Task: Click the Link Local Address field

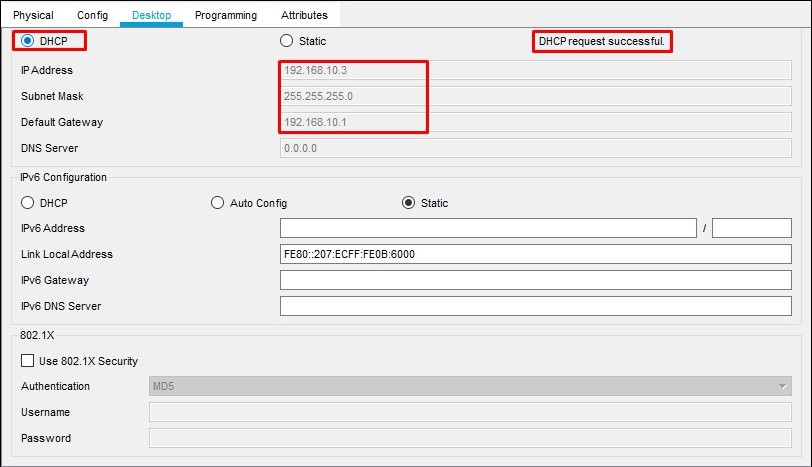Action: [x=535, y=254]
